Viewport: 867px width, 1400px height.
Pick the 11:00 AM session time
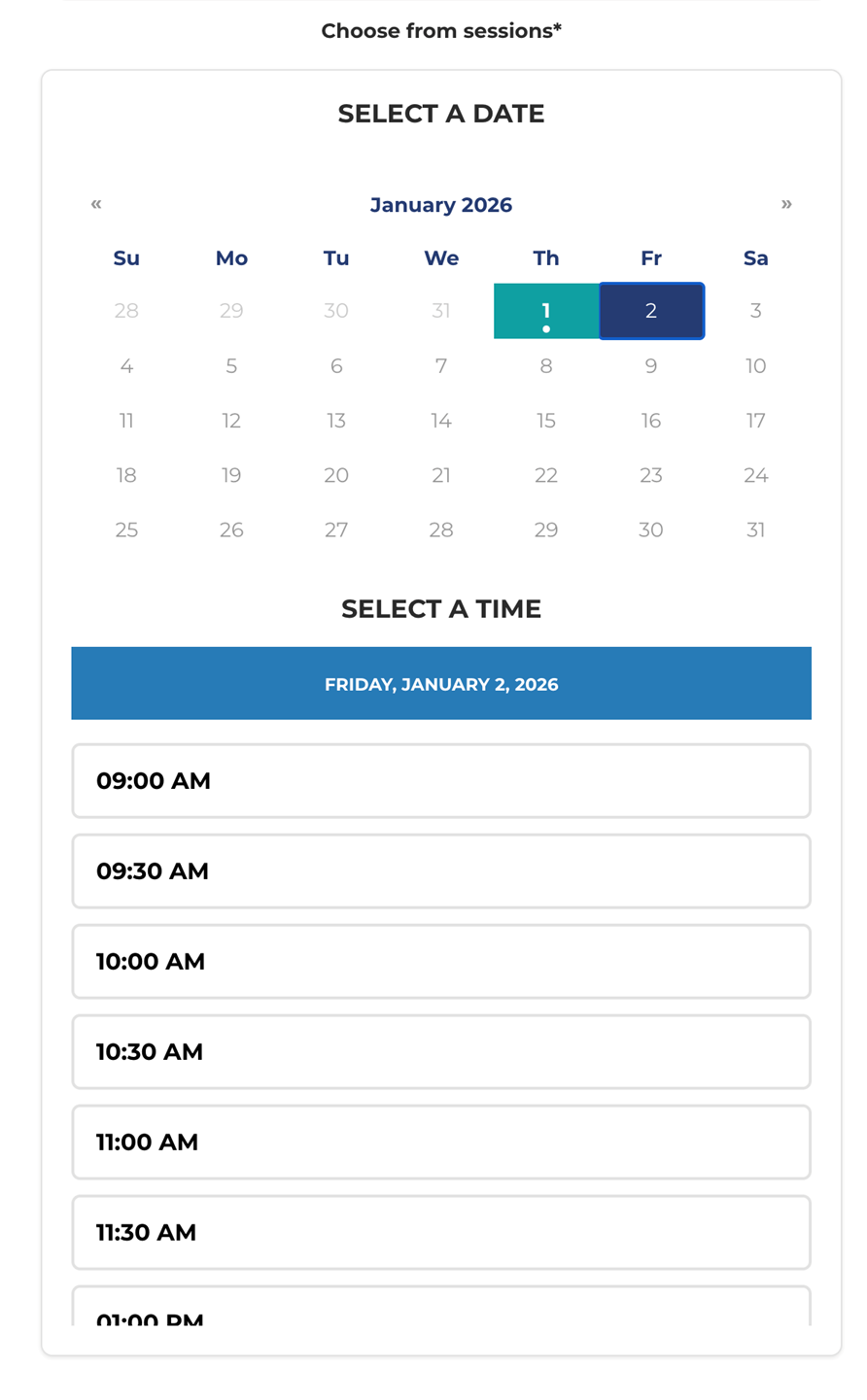click(x=441, y=1143)
